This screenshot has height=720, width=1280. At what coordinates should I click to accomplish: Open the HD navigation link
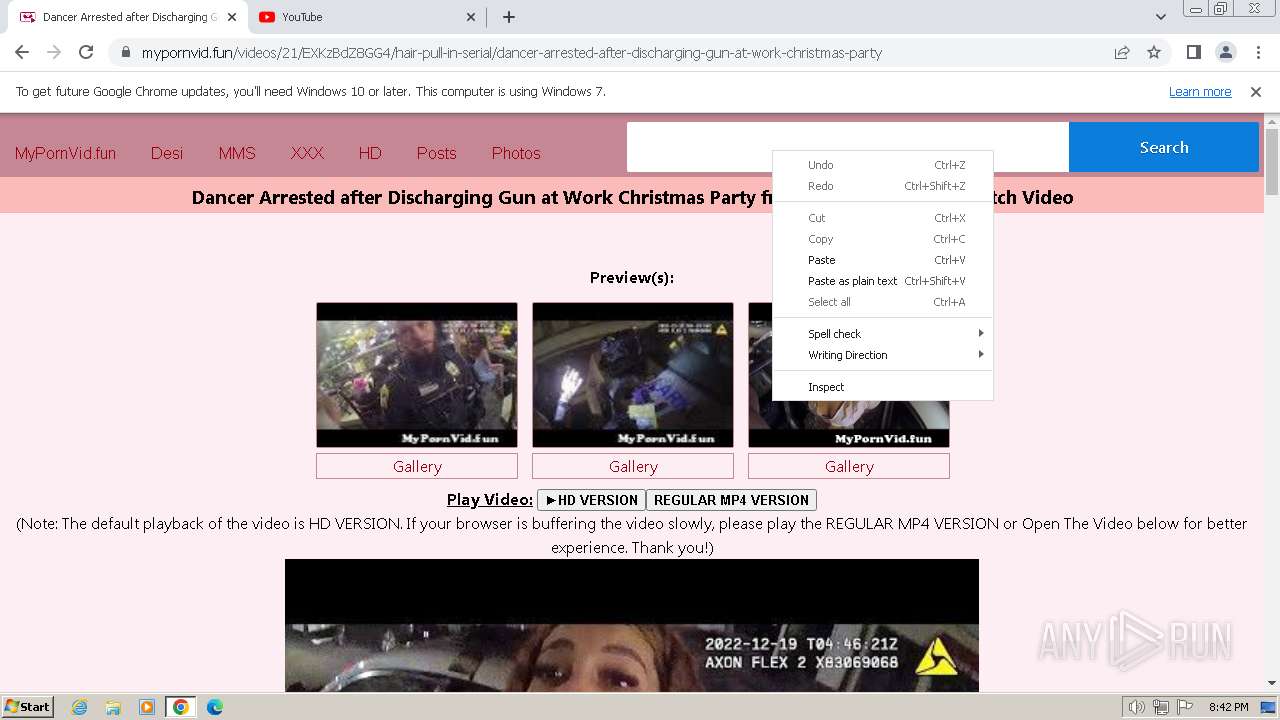pos(370,153)
